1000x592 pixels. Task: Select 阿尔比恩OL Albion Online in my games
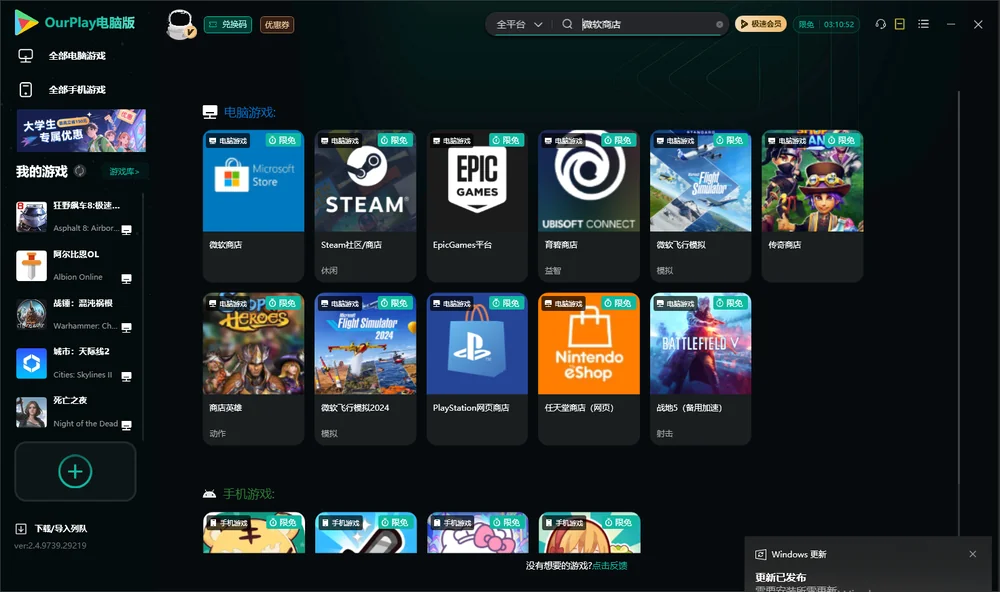click(74, 265)
